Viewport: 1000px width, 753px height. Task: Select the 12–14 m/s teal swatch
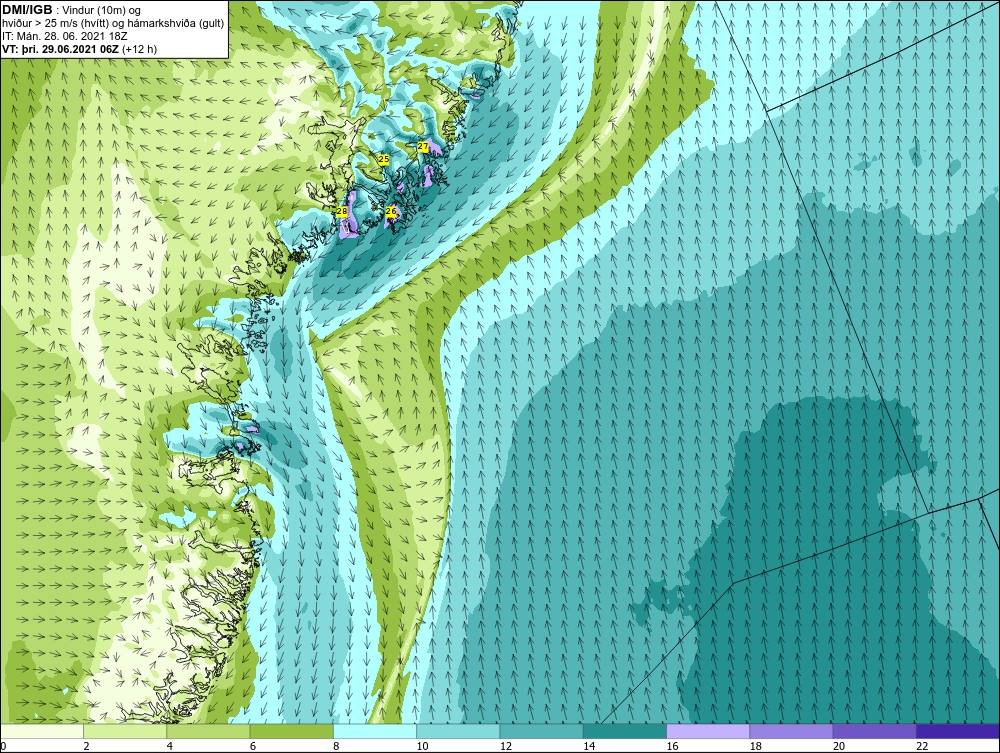click(x=541, y=731)
